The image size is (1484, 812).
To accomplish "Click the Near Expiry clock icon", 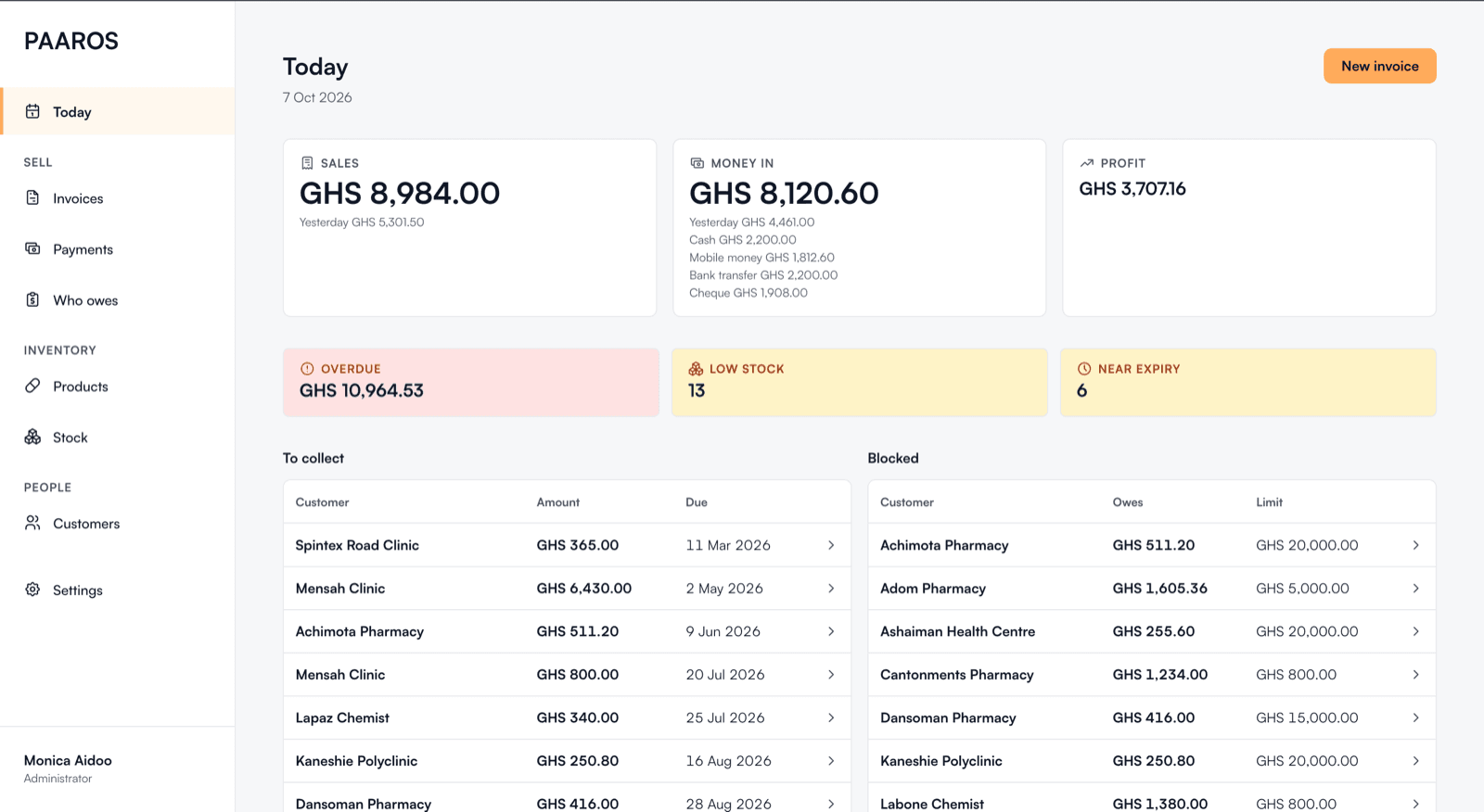I will pyautogui.click(x=1084, y=369).
